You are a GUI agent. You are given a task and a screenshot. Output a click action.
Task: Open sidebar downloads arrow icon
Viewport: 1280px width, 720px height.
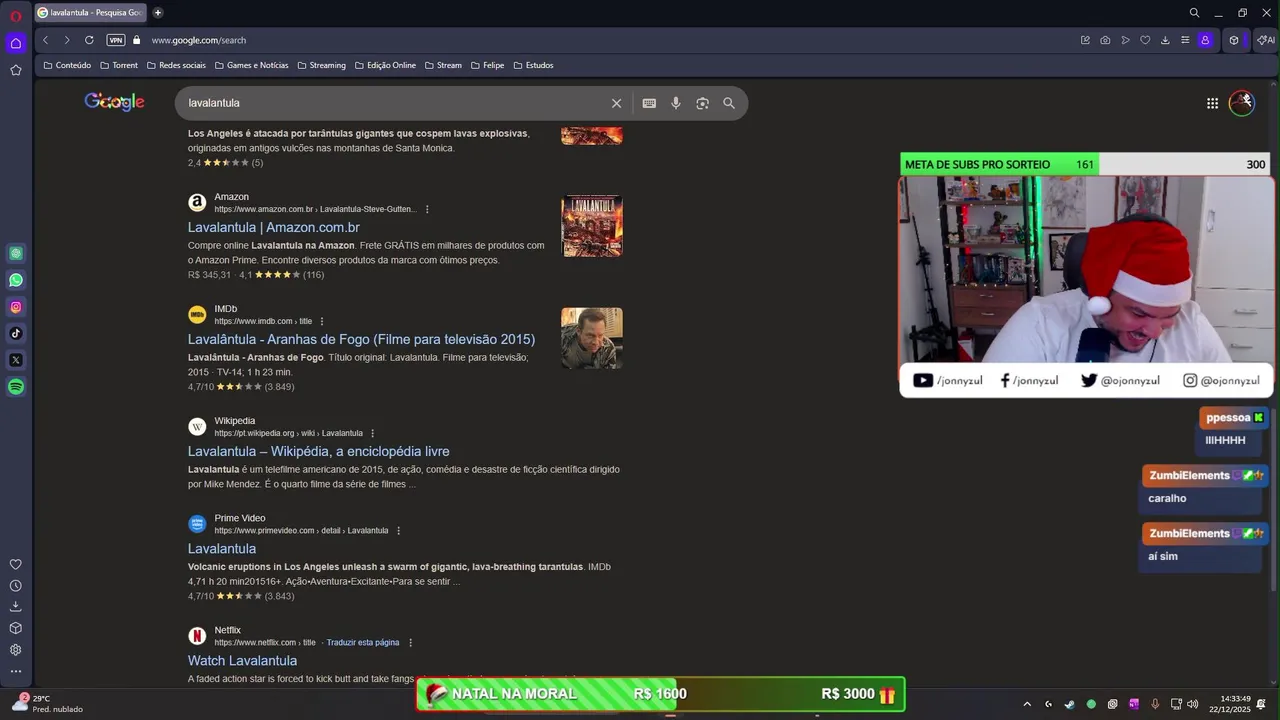tap(15, 607)
